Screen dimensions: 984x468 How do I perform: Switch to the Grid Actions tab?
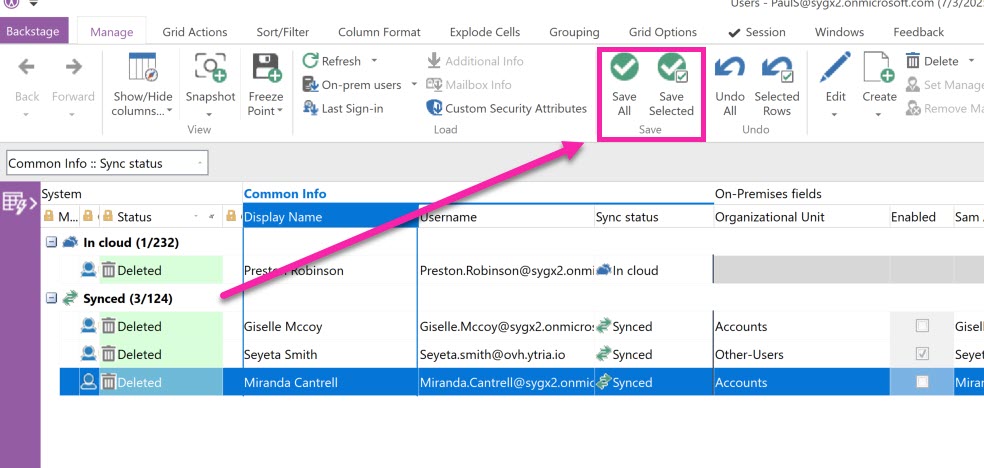click(x=194, y=32)
